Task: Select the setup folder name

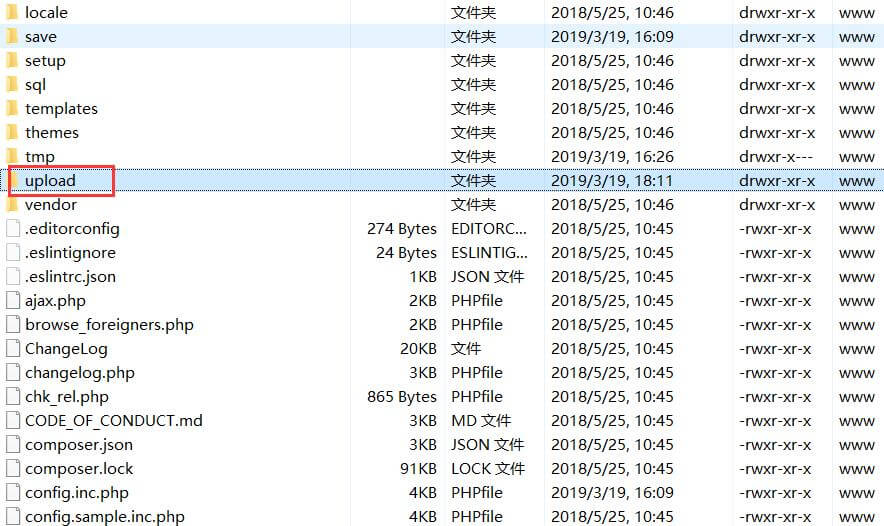Action: pyautogui.click(x=45, y=60)
